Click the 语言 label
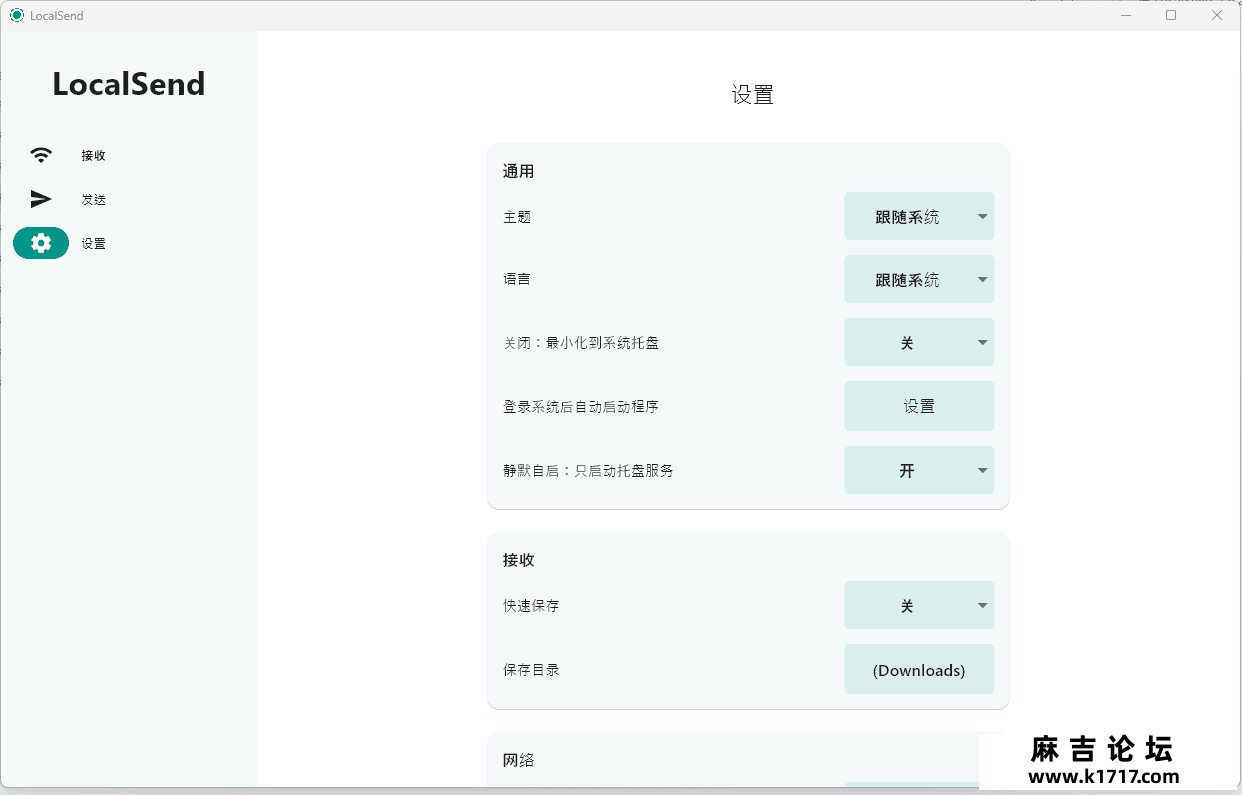 517,279
